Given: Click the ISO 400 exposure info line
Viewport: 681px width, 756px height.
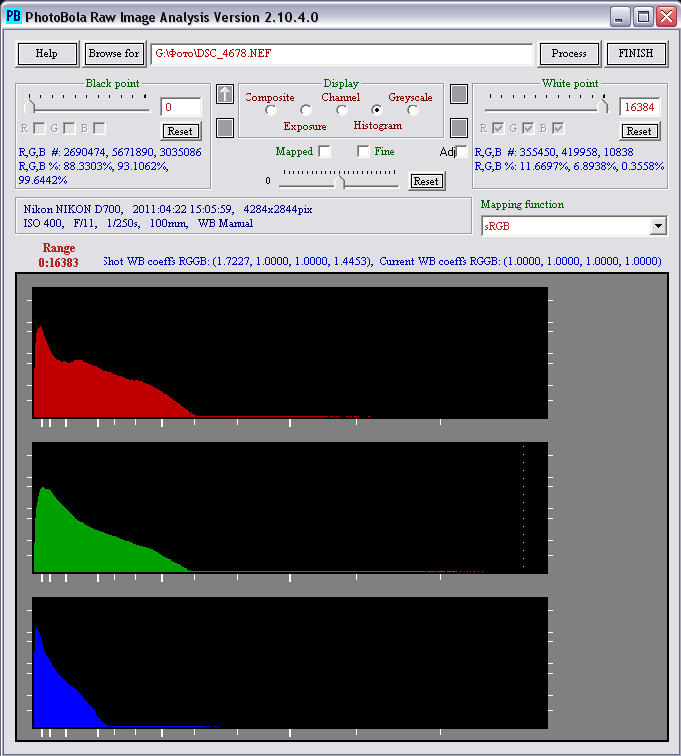Looking at the screenshot, I should coord(138,223).
